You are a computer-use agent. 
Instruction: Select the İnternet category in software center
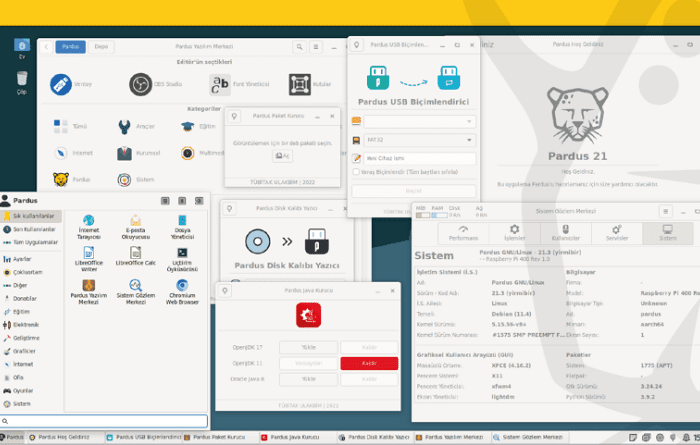pos(73,153)
